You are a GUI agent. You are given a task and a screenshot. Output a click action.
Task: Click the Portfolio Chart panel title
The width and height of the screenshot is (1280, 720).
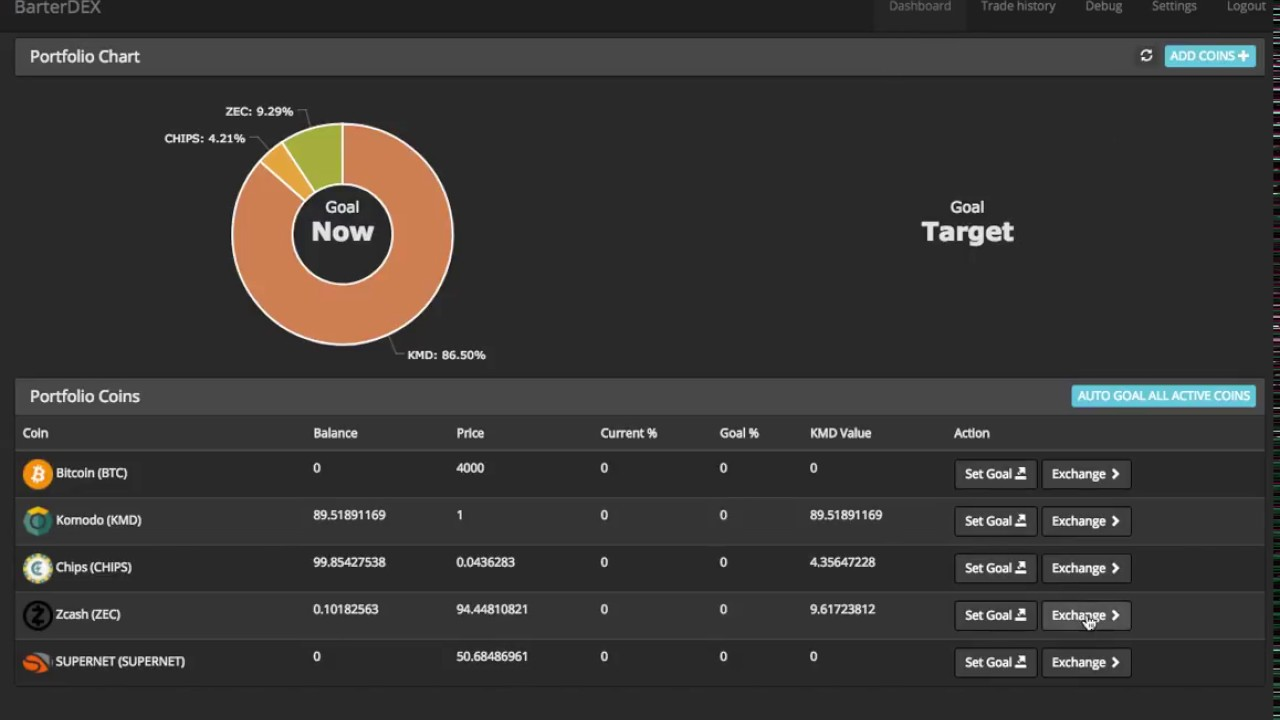(85, 57)
